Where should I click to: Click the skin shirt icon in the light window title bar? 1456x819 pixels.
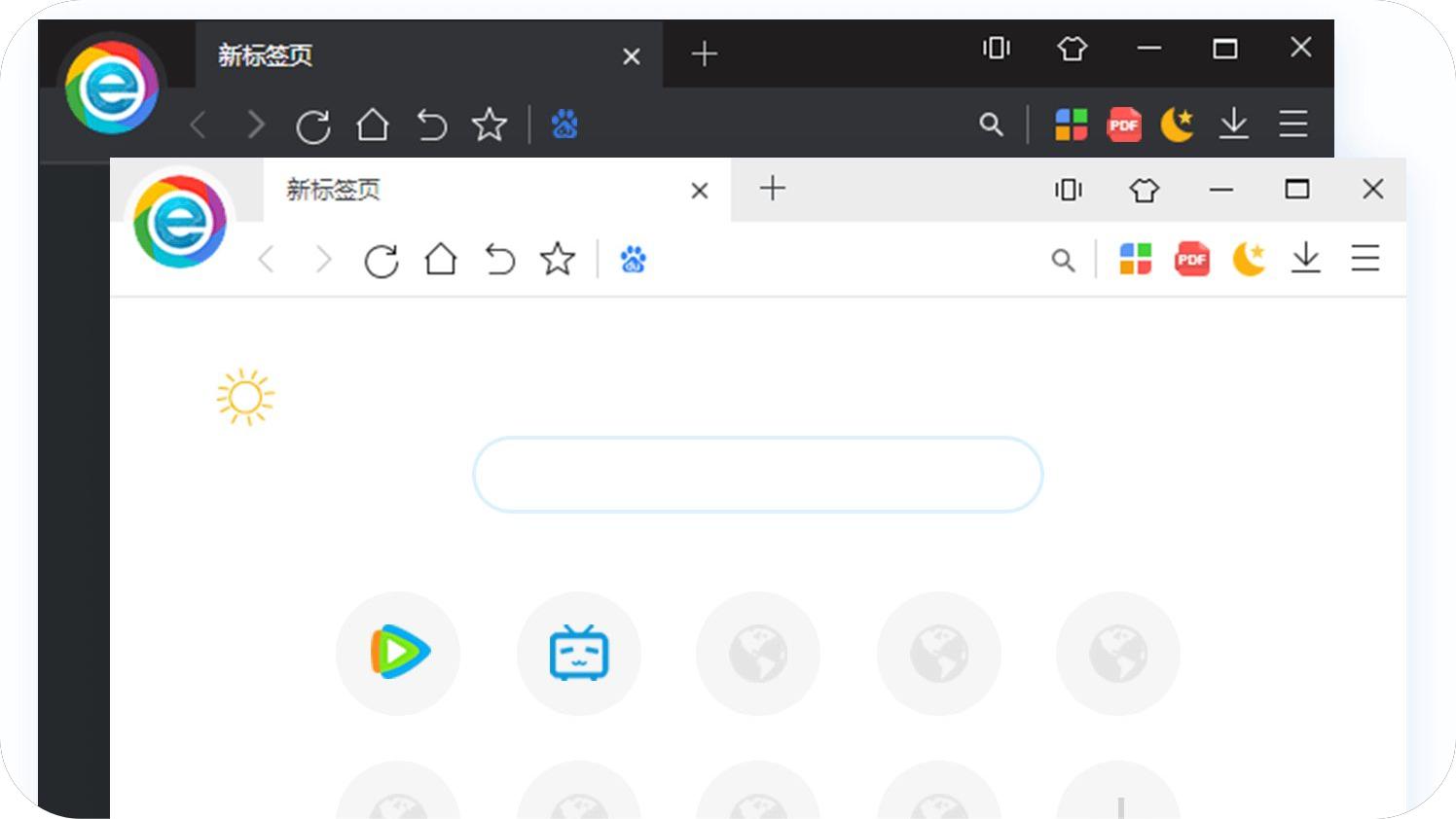coord(1145,190)
